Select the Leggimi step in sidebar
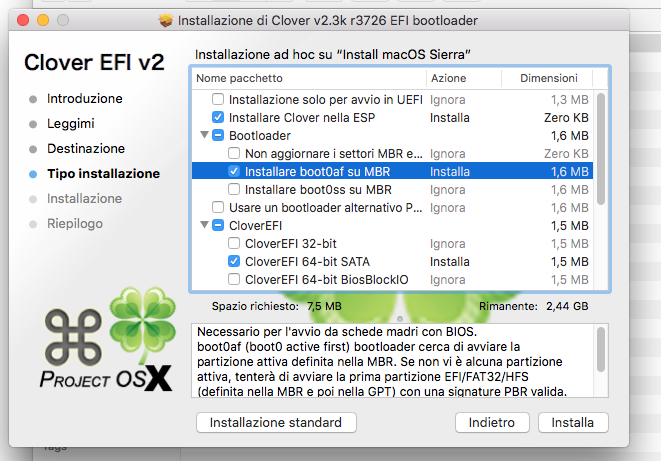This screenshot has width=661, height=461. 71,123
